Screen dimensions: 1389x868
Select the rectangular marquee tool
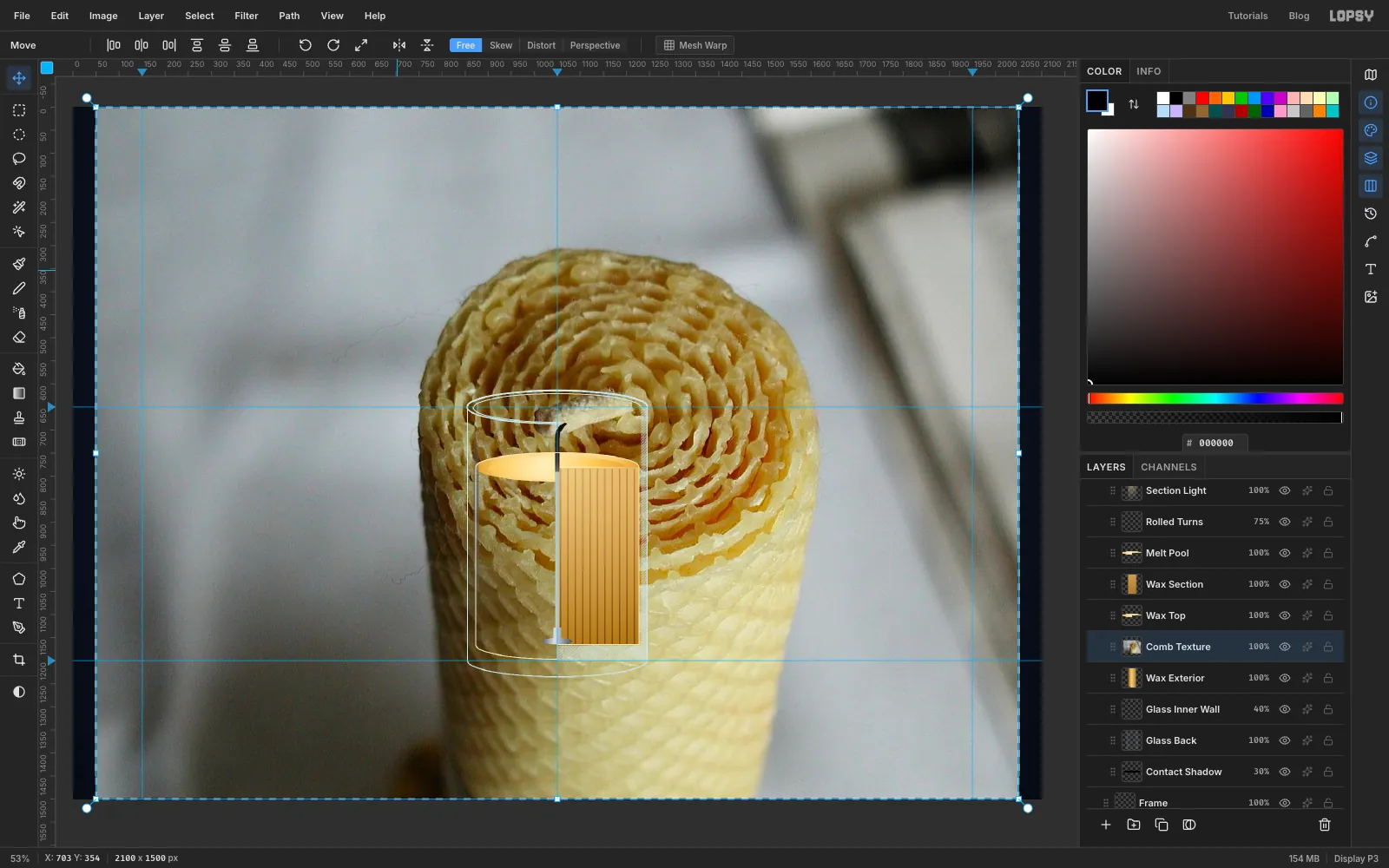[x=19, y=110]
